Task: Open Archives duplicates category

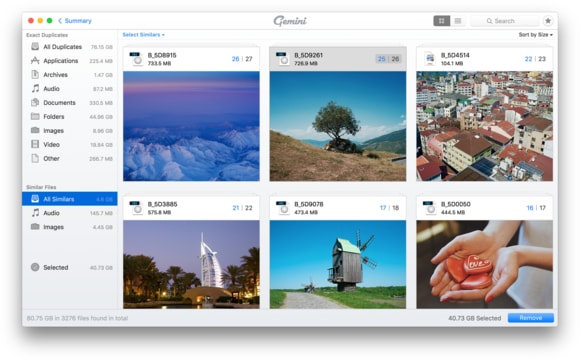Action: coord(70,75)
